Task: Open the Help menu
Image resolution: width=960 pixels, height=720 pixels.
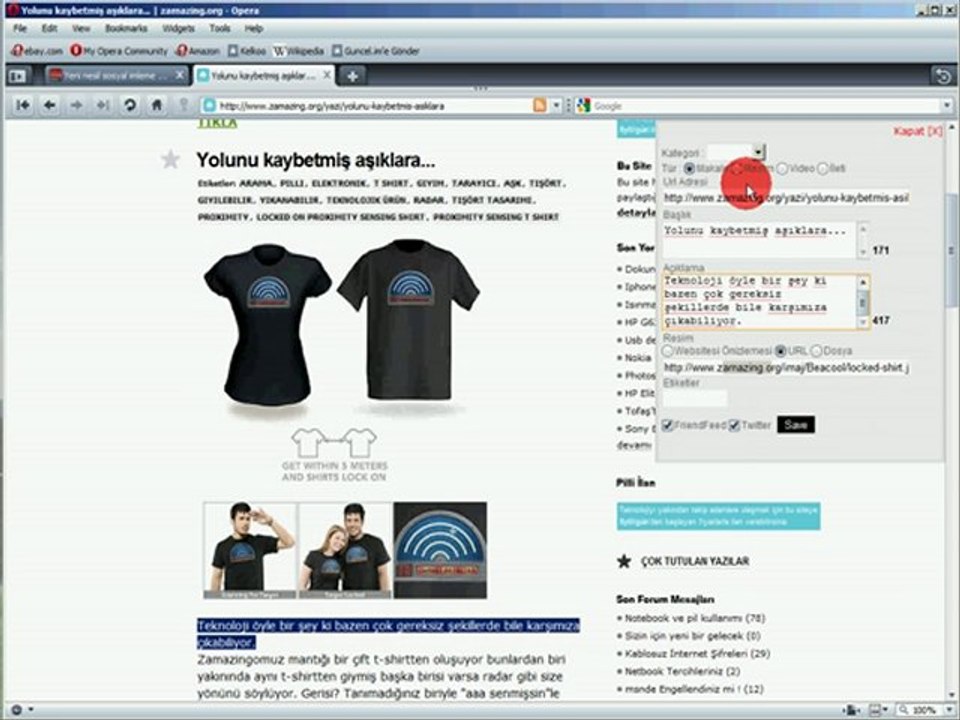Action: point(253,28)
